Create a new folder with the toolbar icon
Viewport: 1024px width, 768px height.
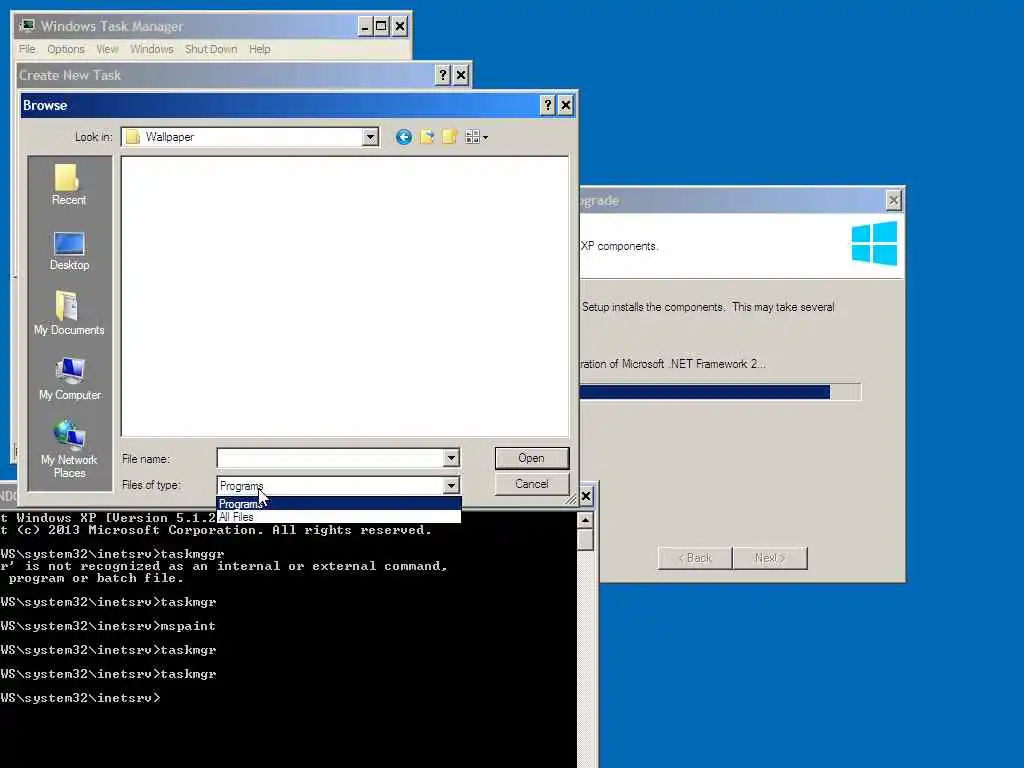[449, 136]
